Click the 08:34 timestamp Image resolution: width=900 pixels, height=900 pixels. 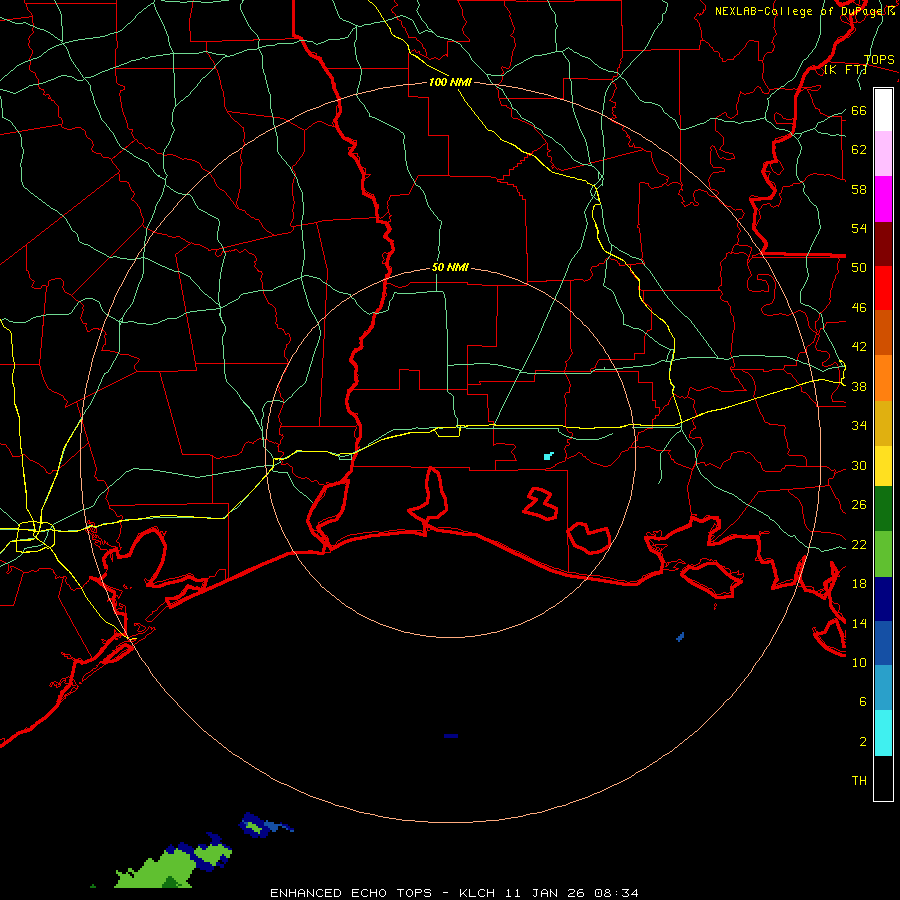[616, 893]
